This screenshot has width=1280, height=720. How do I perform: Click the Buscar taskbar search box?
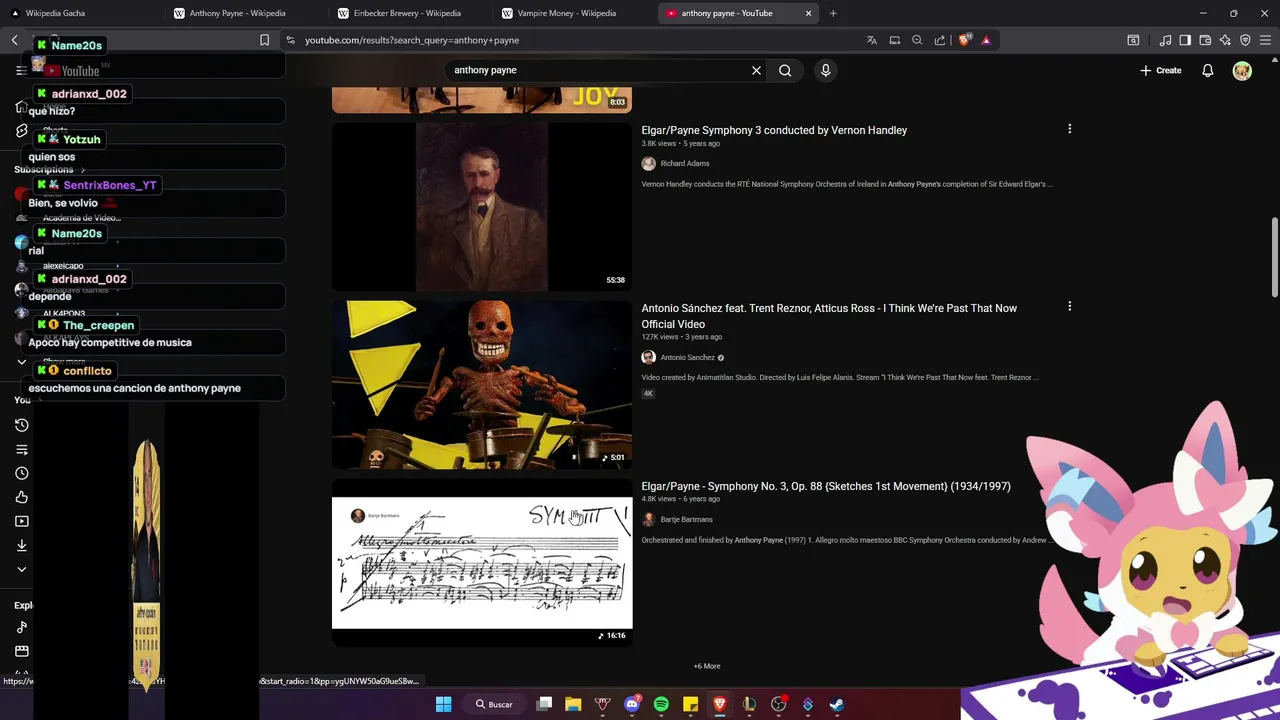pyautogui.click(x=494, y=704)
